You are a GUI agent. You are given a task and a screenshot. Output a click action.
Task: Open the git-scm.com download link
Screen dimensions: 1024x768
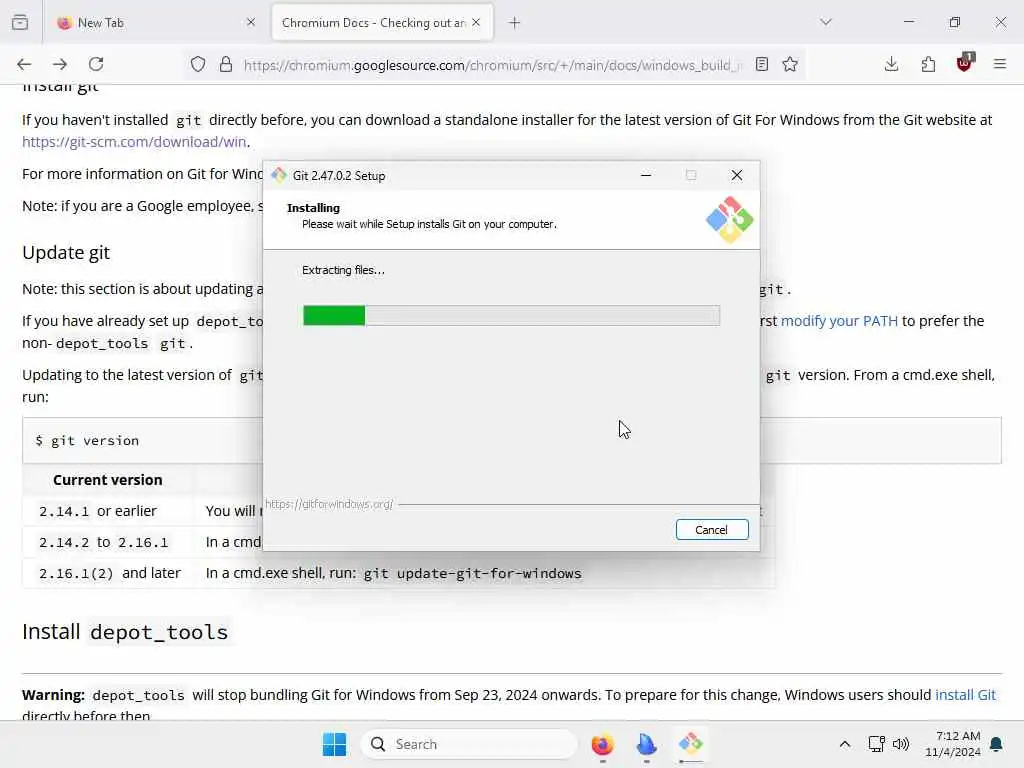pos(135,142)
